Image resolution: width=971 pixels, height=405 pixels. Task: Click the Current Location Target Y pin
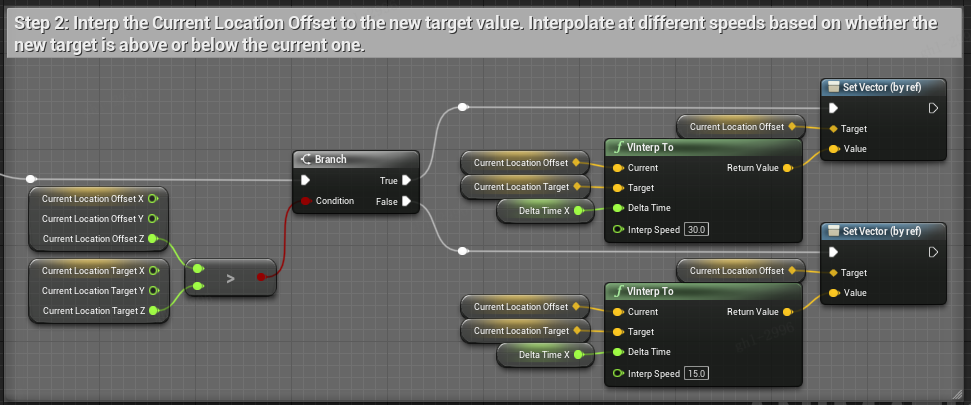coord(153,291)
